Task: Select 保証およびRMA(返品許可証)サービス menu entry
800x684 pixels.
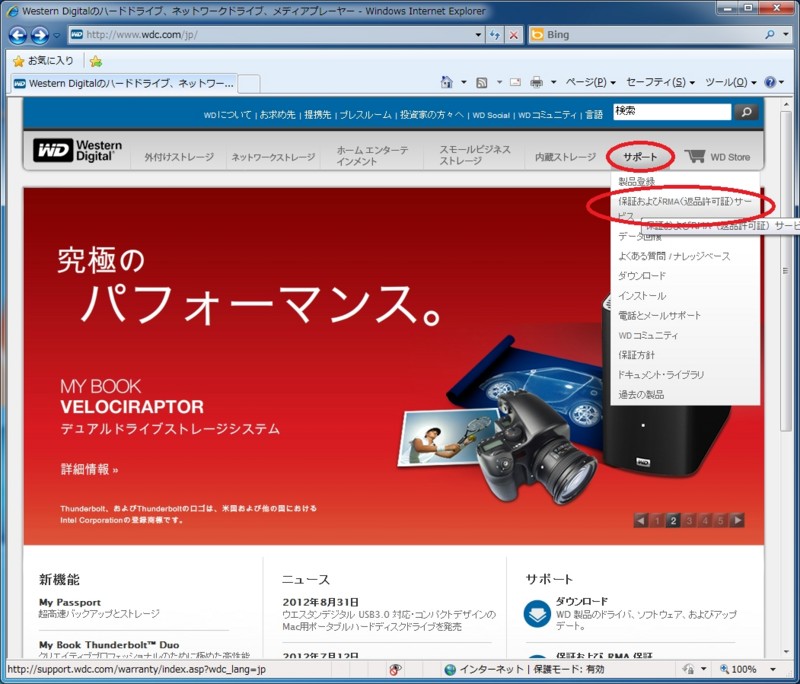Action: tap(685, 208)
